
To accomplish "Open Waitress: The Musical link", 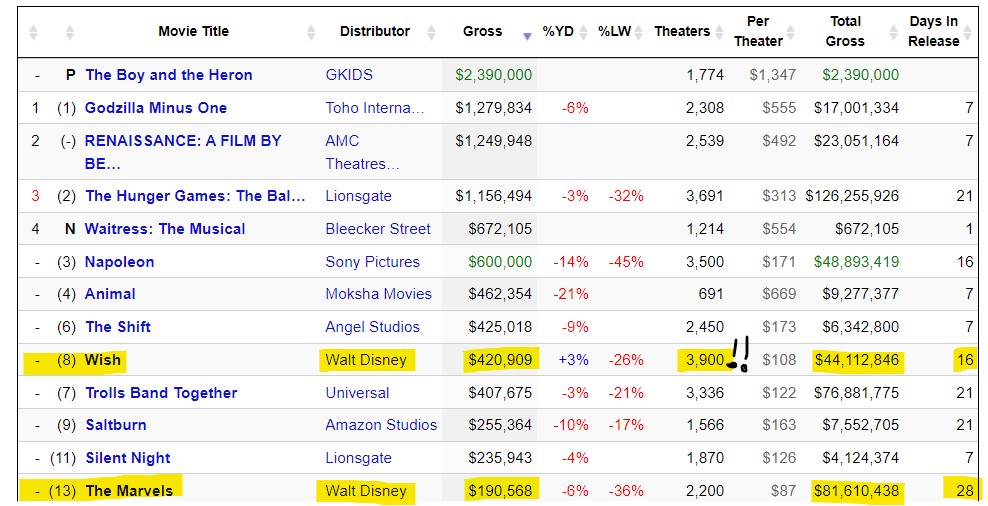I will click(165, 229).
